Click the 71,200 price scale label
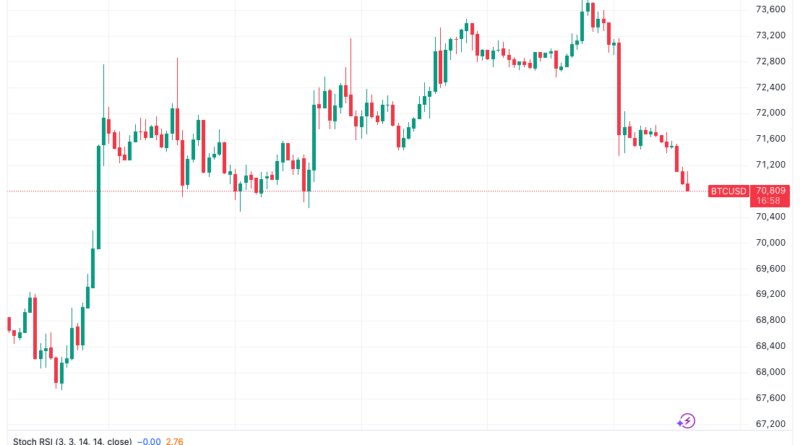This screenshot has width=800, height=445. point(770,165)
